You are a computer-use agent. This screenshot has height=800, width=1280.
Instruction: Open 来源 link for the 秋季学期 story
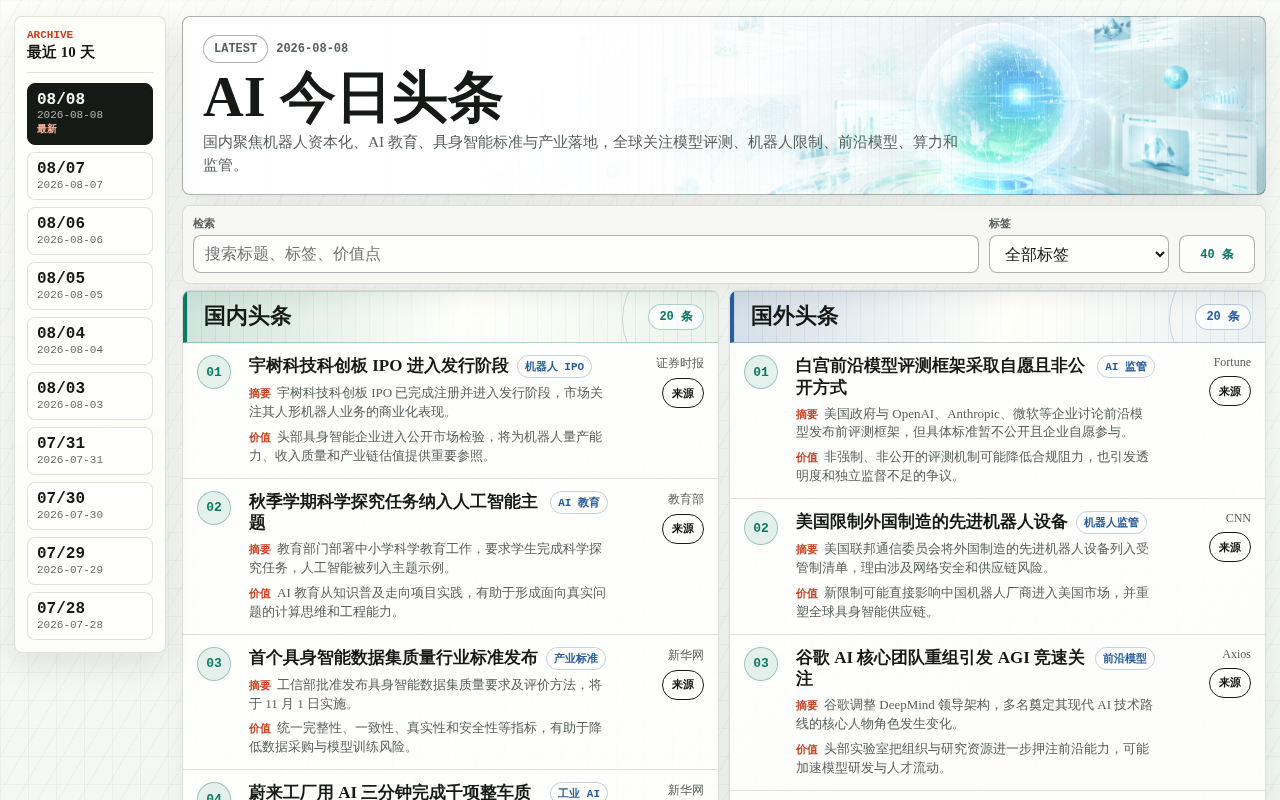[683, 529]
